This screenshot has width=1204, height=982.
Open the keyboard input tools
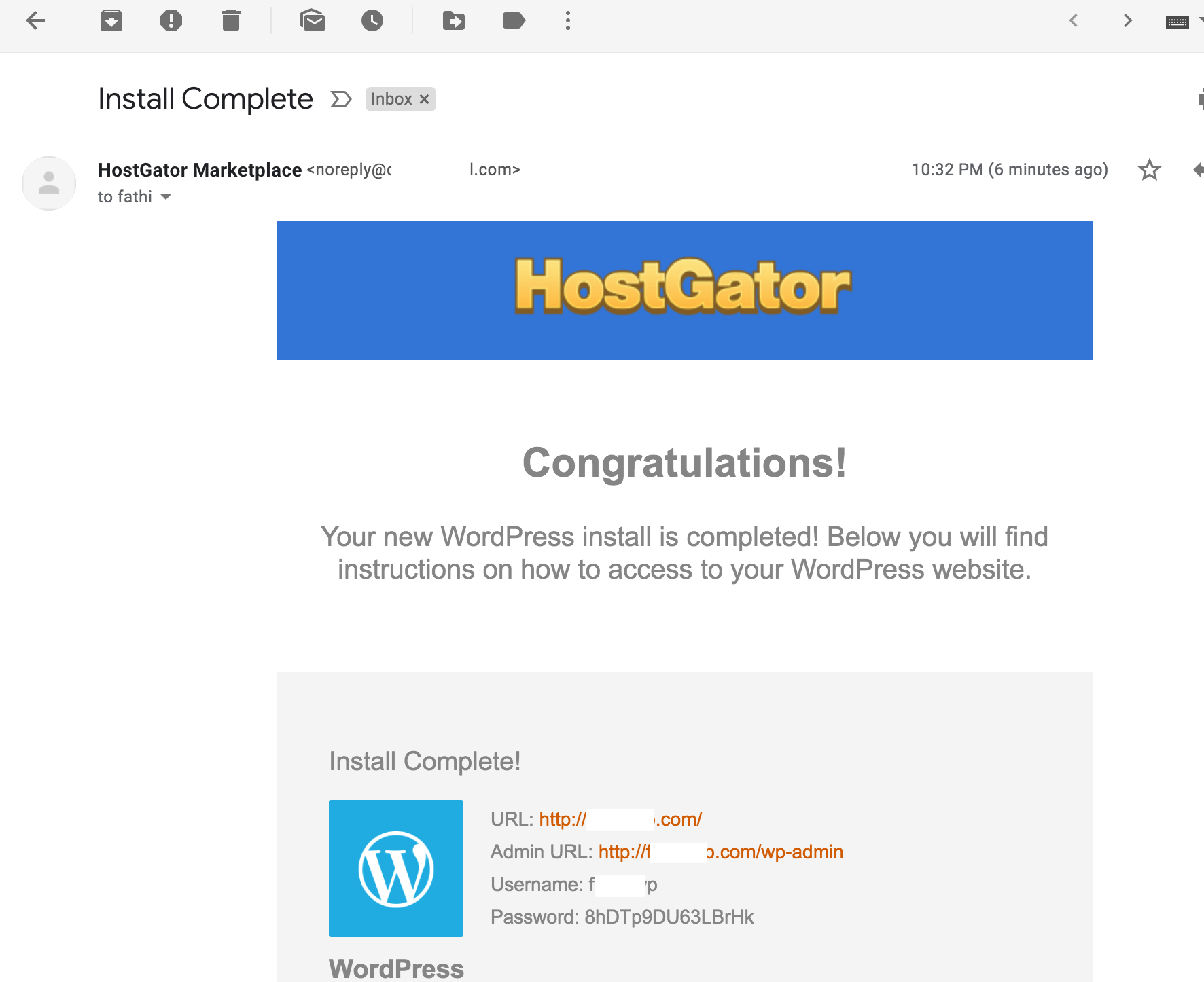(x=1179, y=20)
